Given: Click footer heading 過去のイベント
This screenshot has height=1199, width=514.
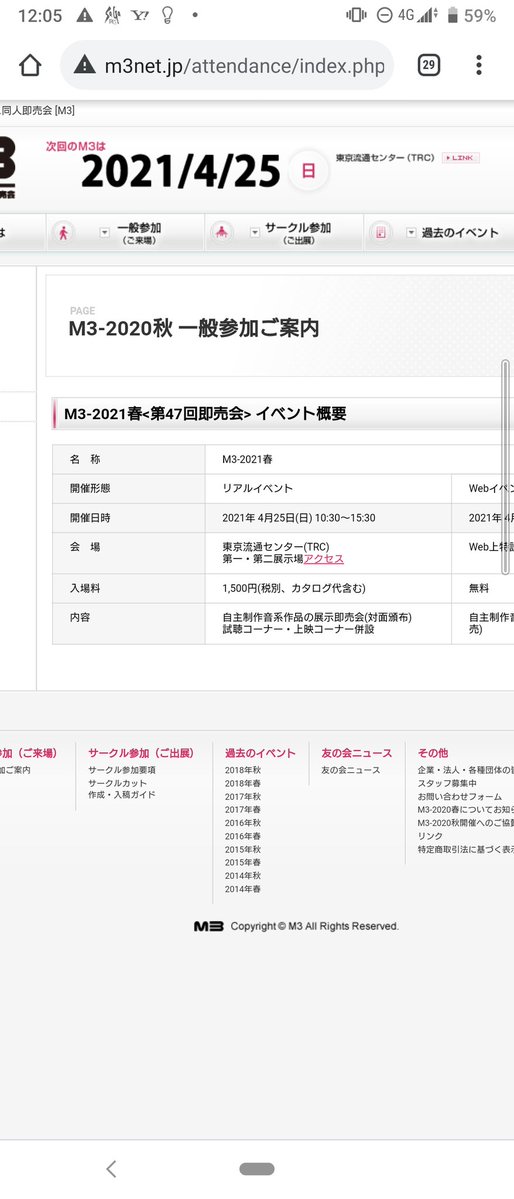Looking at the screenshot, I should (260, 753).
